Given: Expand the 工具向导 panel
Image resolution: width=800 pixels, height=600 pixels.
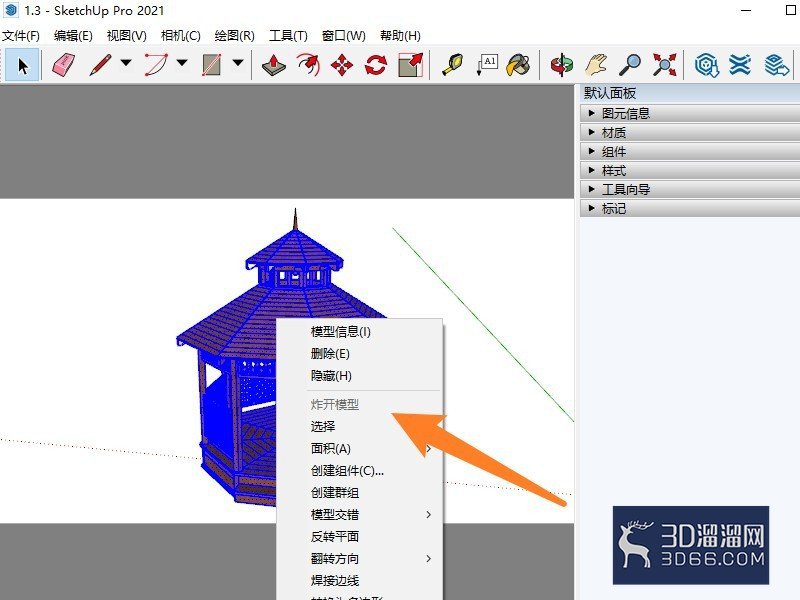Looking at the screenshot, I should coord(690,189).
